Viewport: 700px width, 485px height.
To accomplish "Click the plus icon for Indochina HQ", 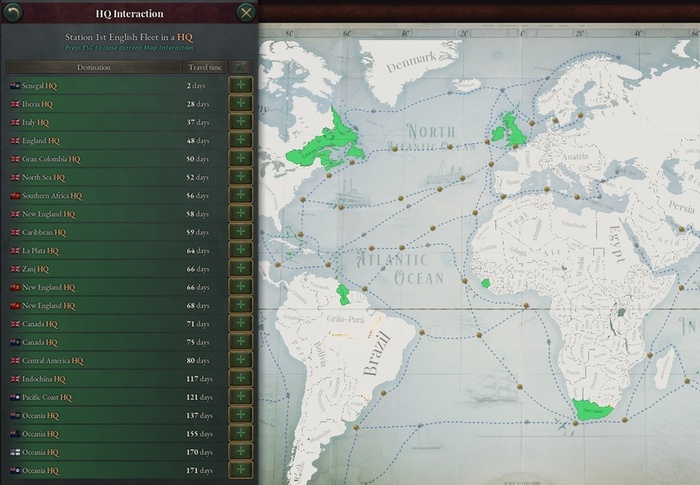I will 240,379.
